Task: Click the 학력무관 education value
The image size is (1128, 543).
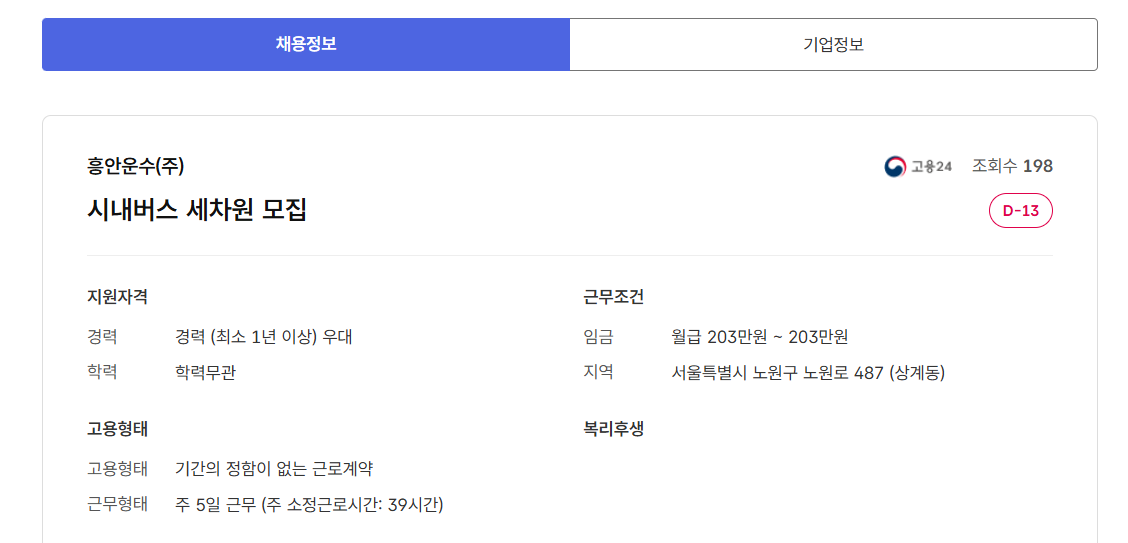Action: click(x=205, y=373)
